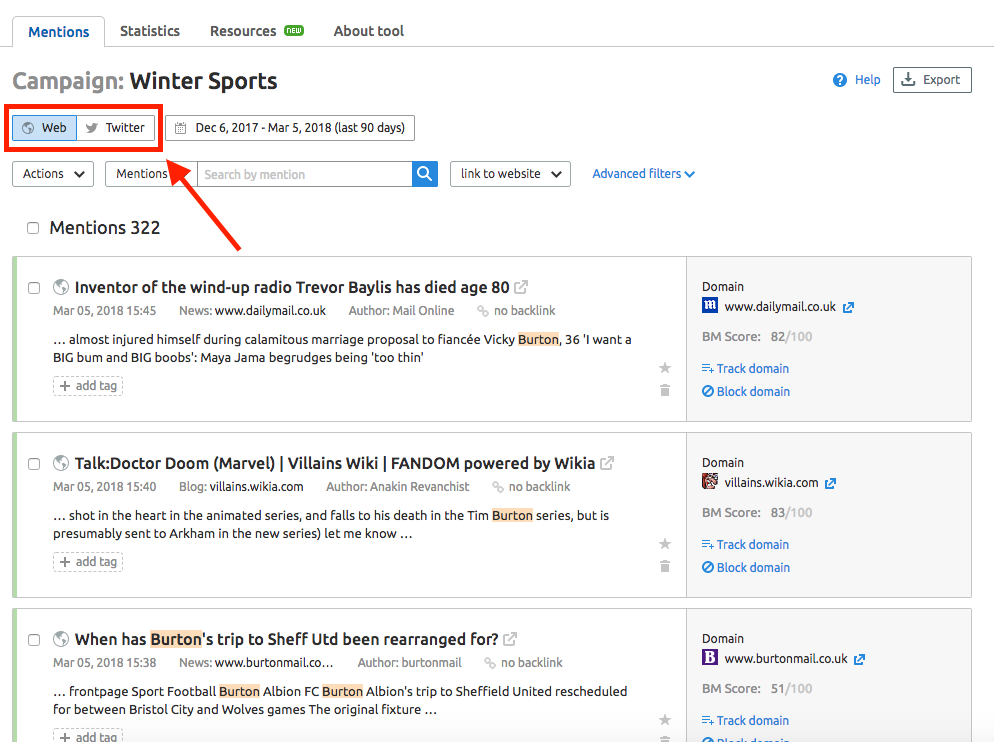Tick the select-all Mentions 322 checkbox

point(33,228)
